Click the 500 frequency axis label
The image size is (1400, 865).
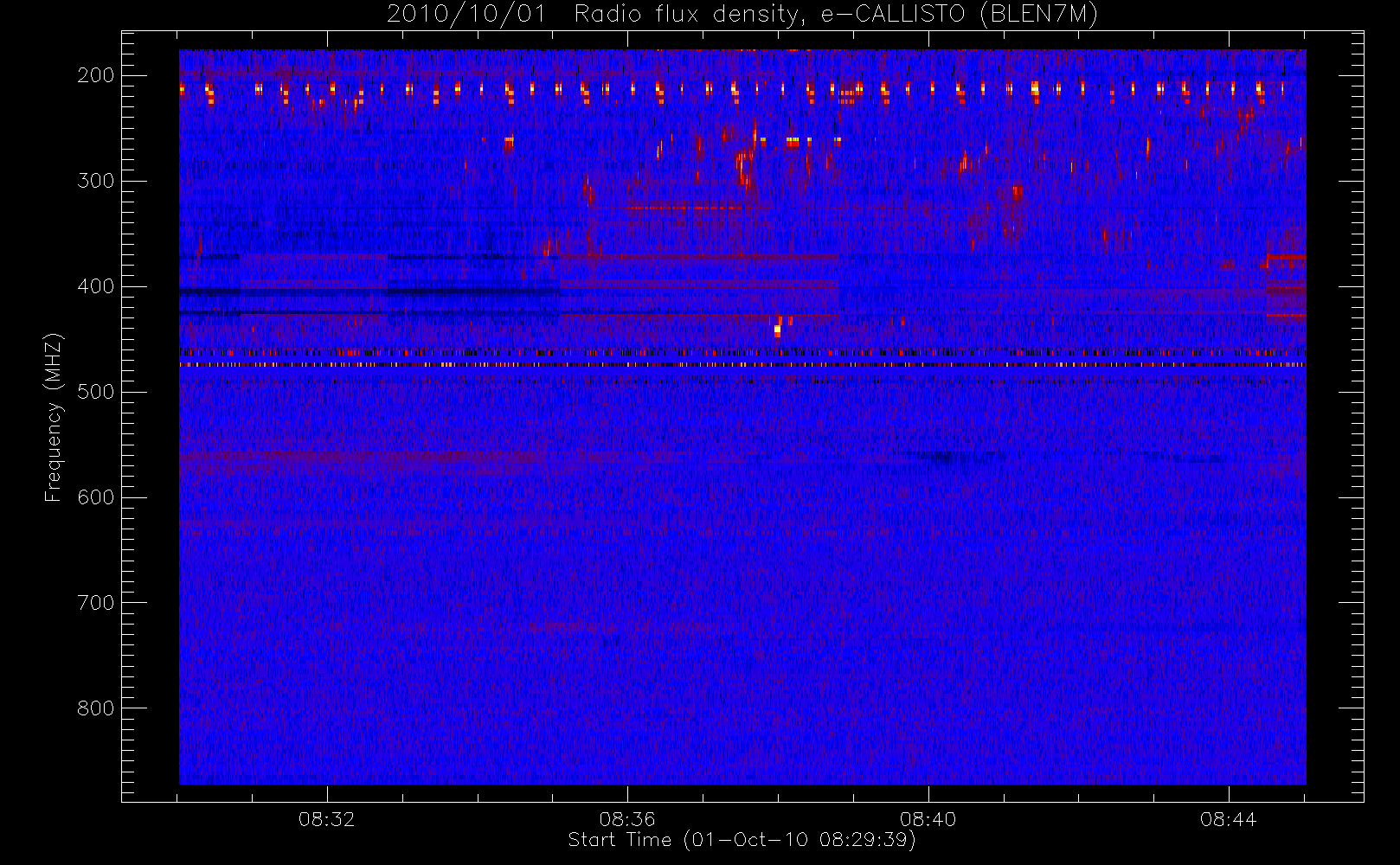pyautogui.click(x=96, y=392)
